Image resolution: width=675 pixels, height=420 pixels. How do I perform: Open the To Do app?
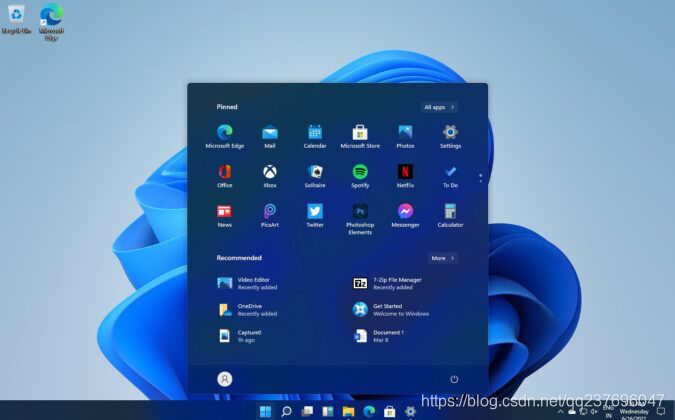pos(450,176)
